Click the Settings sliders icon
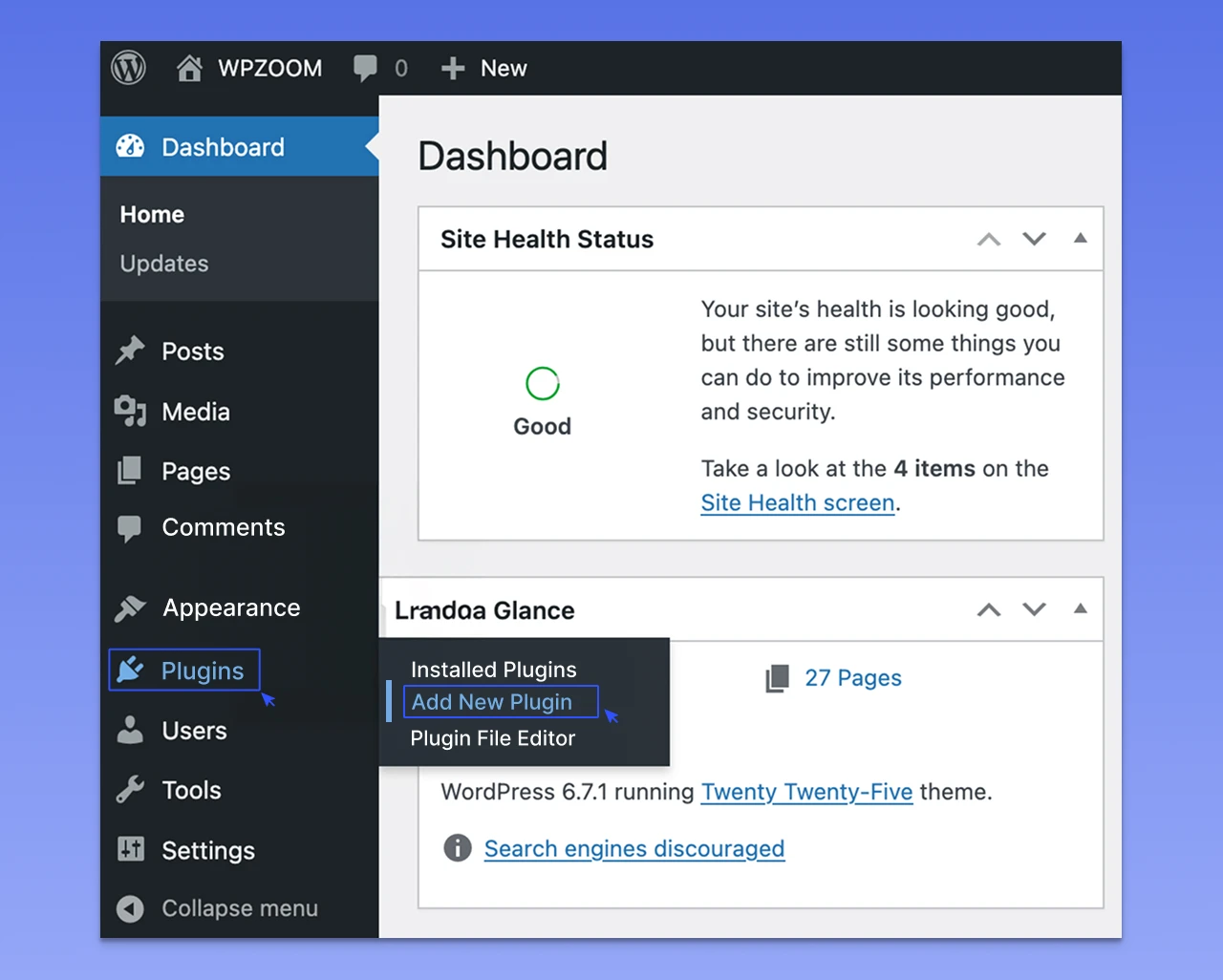Image resolution: width=1223 pixels, height=980 pixels. 130,848
